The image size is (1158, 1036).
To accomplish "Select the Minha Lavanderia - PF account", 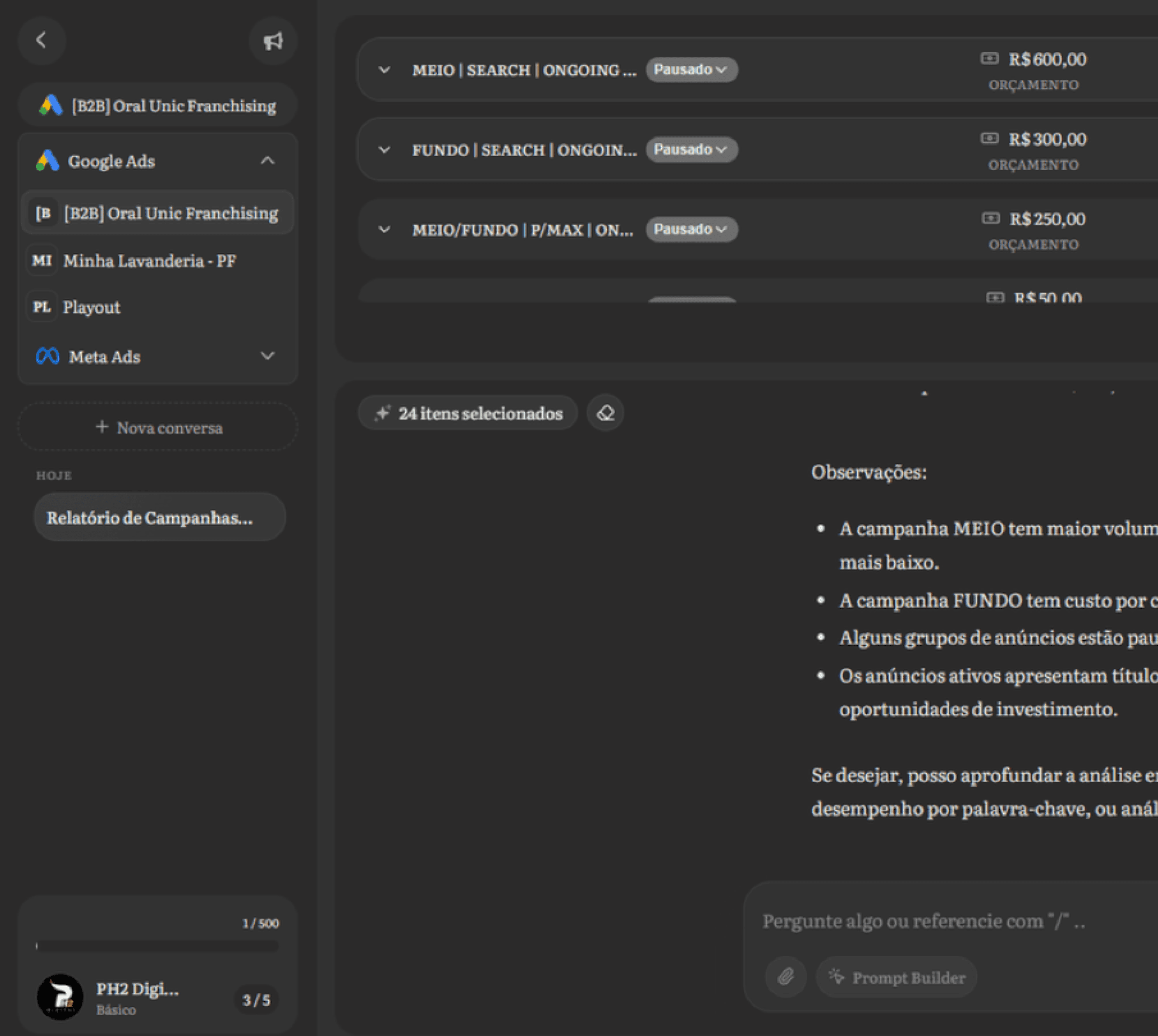I will [x=149, y=261].
